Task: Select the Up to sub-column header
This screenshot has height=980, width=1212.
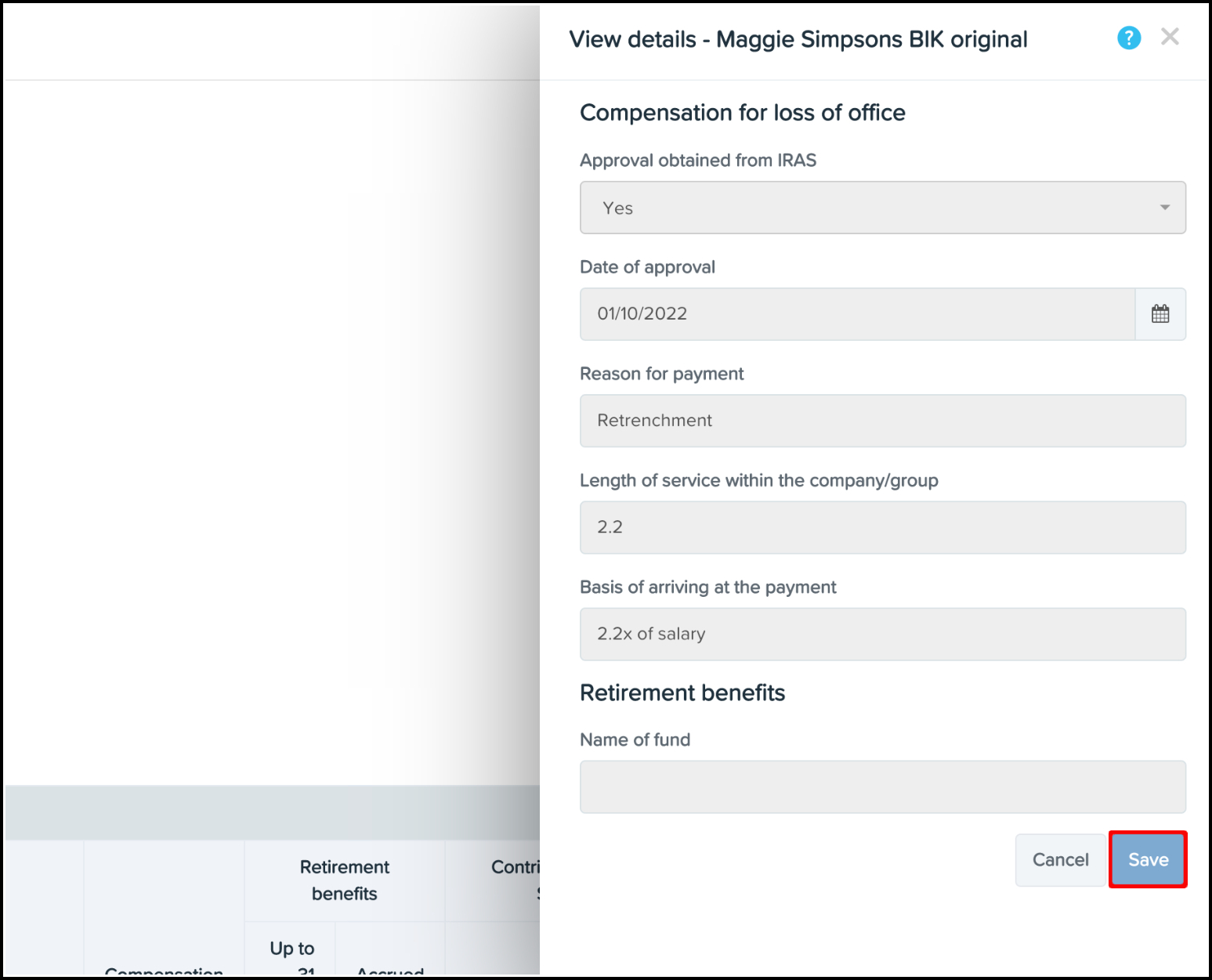Action: tap(291, 949)
